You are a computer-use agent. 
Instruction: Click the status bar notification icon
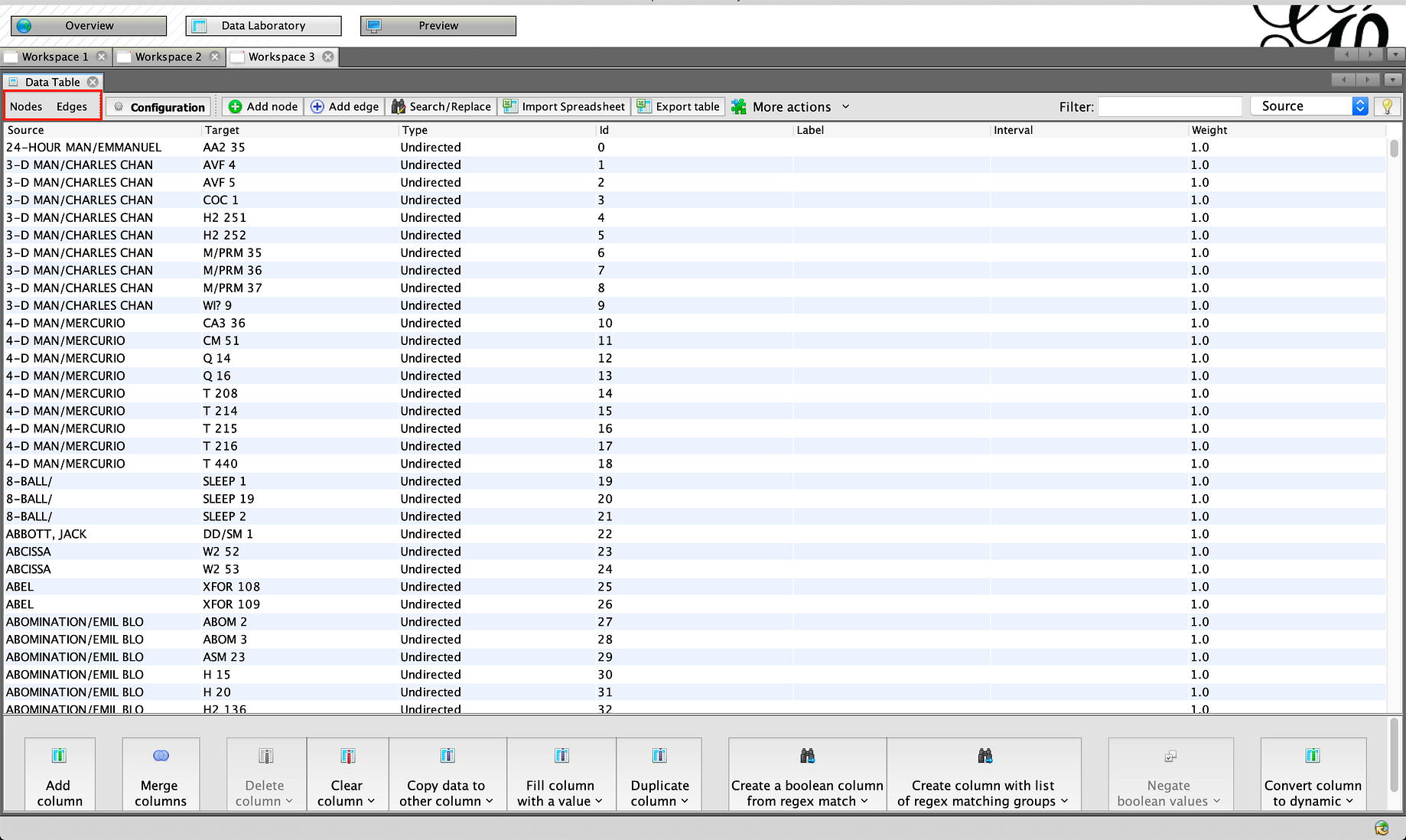1382,828
